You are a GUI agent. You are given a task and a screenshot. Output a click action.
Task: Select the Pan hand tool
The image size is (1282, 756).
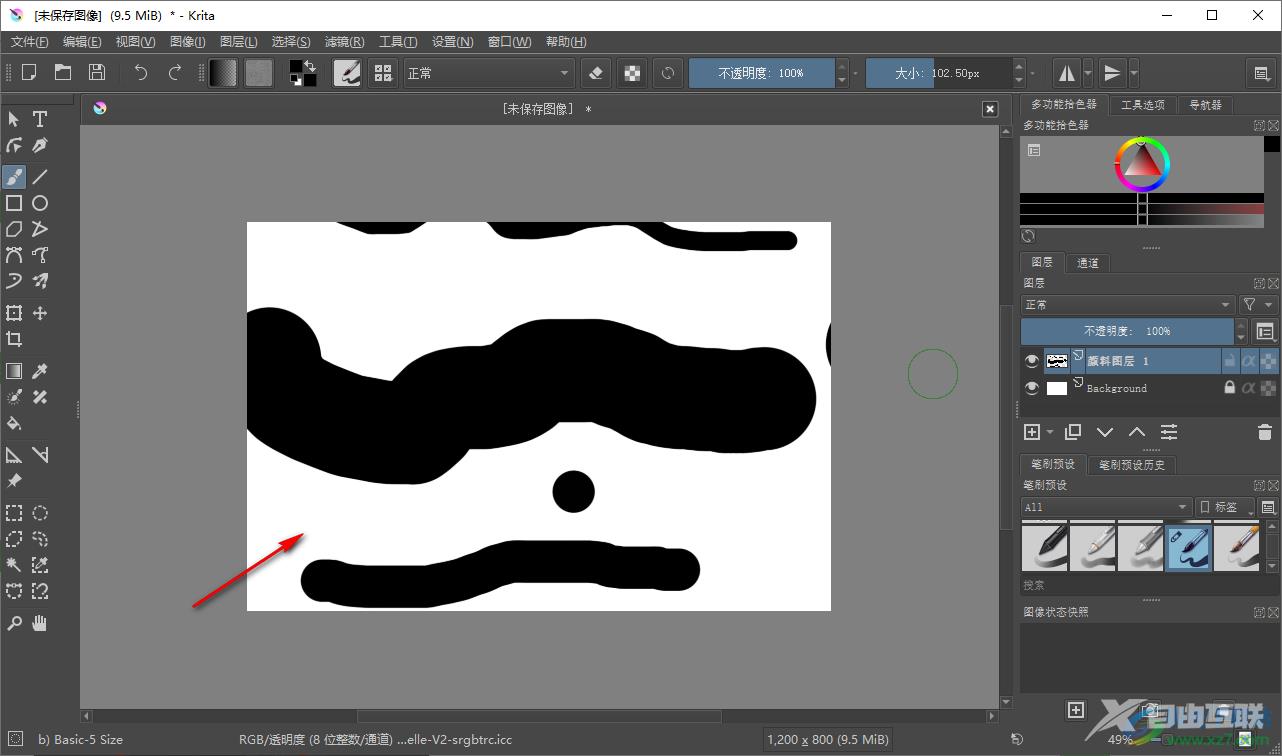point(40,623)
